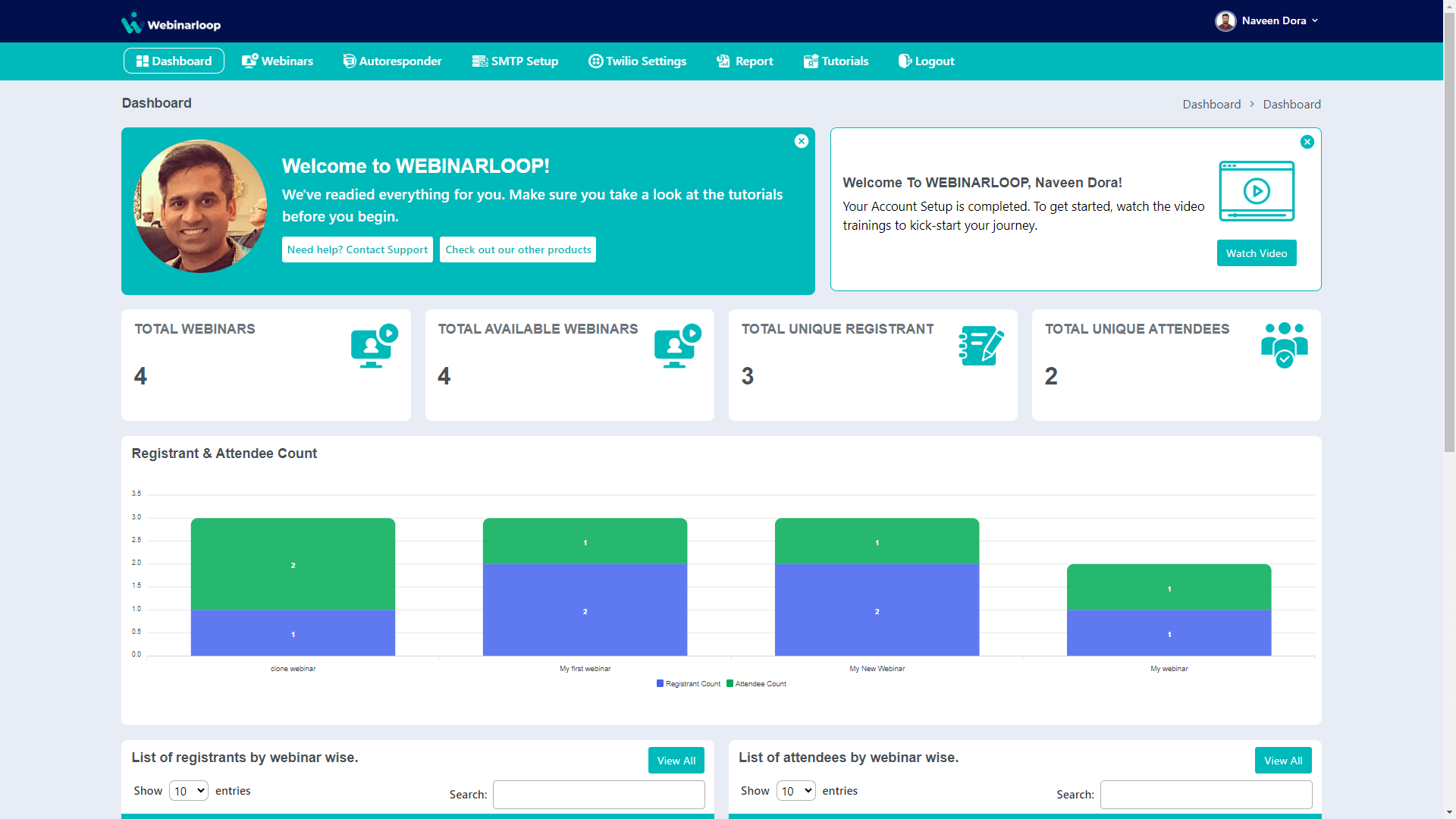
Task: Toggle the Attendee Count legend item
Action: tap(757, 684)
